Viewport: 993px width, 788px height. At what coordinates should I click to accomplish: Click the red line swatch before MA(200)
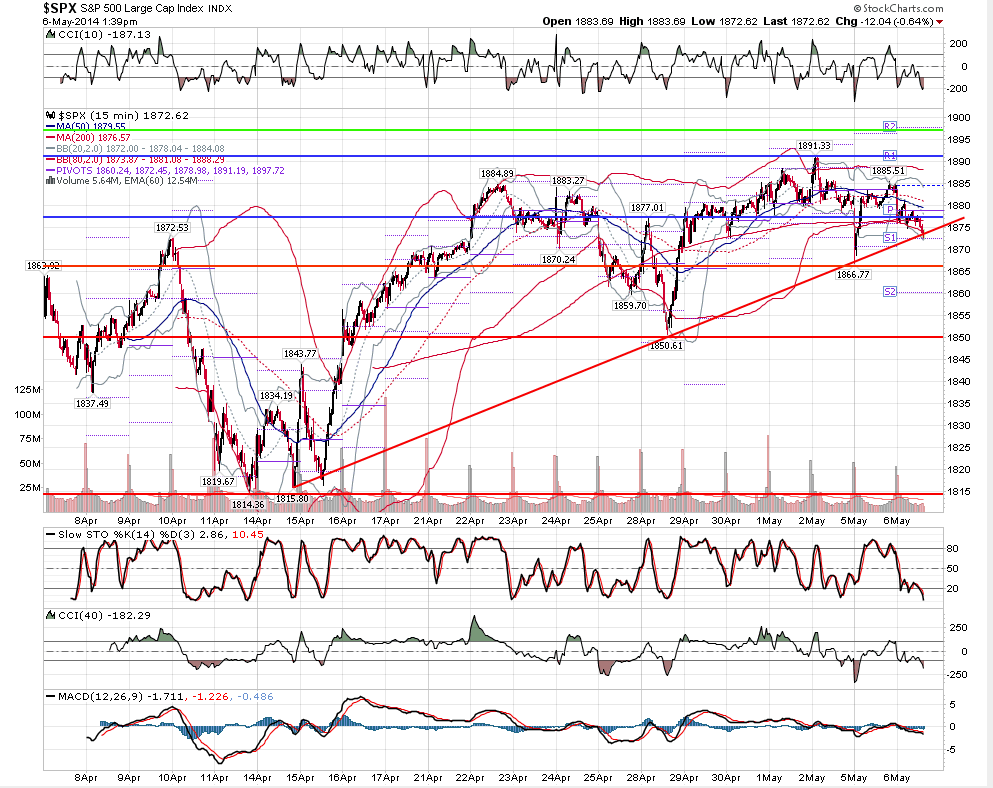click(x=50, y=137)
